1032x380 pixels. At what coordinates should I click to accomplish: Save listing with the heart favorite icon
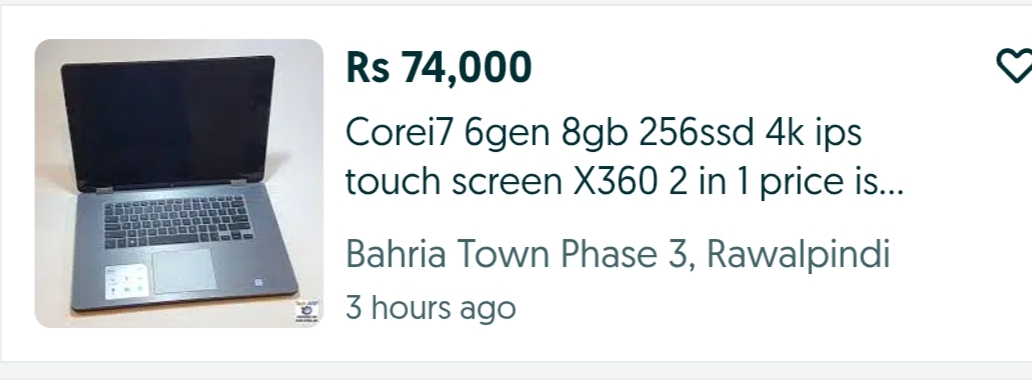(x=1014, y=65)
